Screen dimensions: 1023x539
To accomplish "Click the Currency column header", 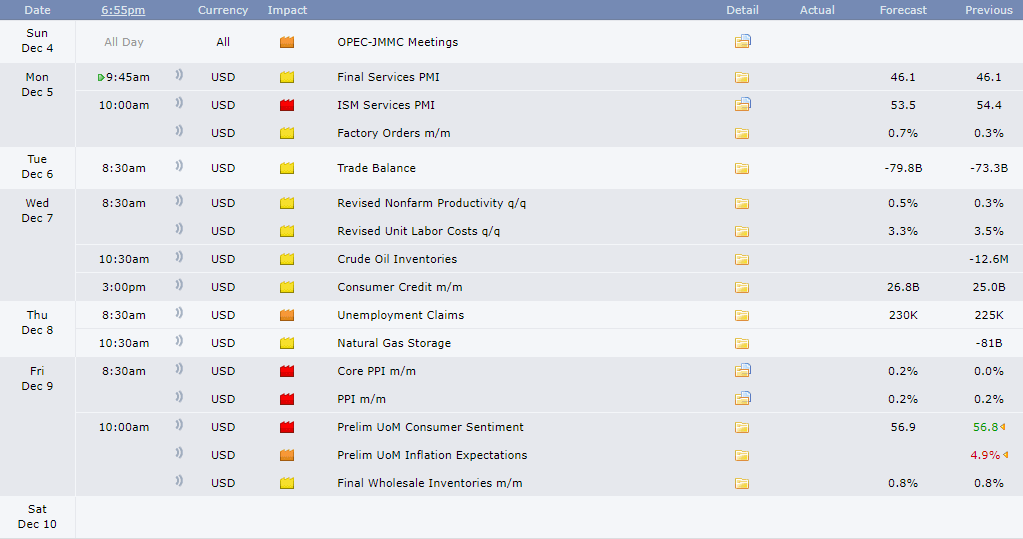I will pos(223,10).
